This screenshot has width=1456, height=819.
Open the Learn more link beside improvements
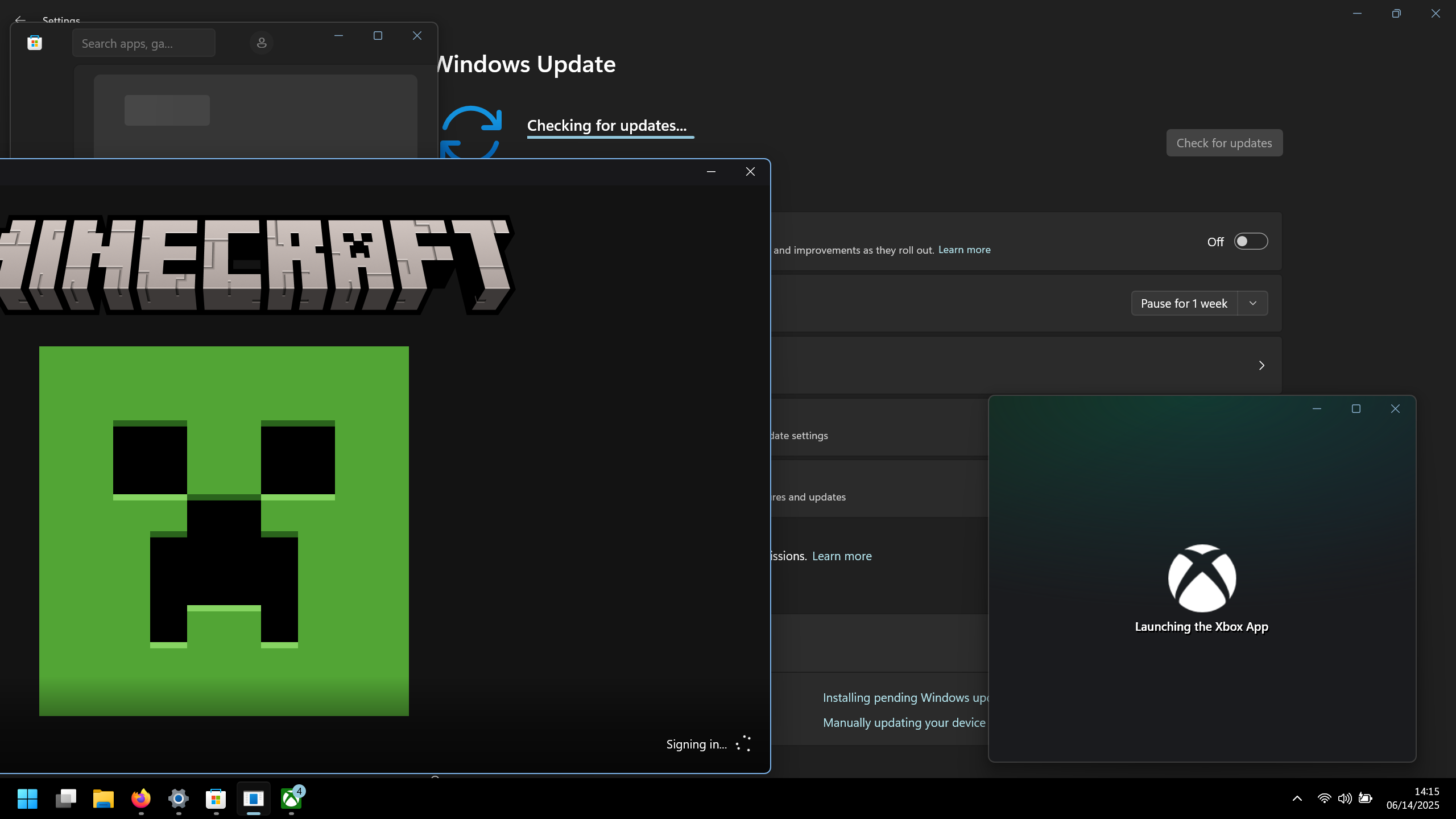(x=964, y=250)
